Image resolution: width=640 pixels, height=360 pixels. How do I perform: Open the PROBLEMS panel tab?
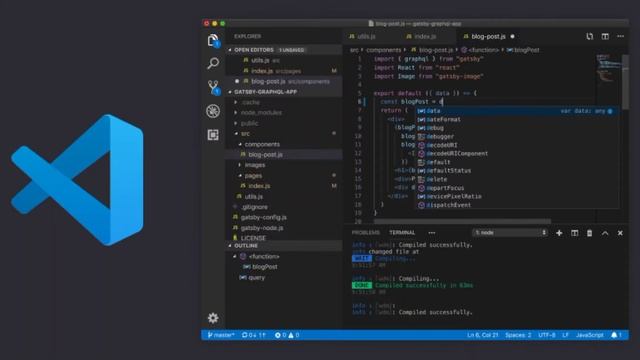coord(366,233)
